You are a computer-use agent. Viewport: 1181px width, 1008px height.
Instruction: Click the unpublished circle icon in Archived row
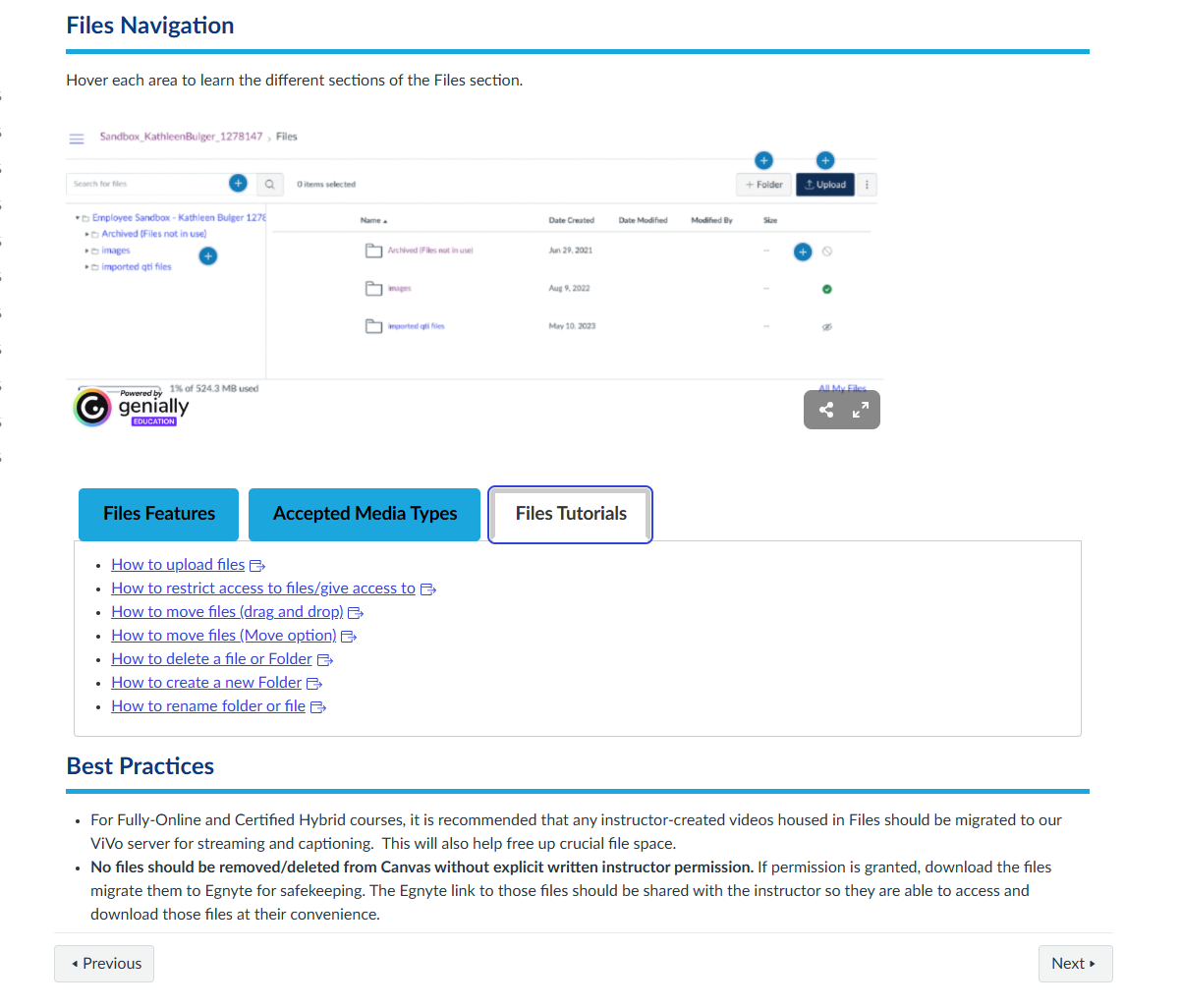coord(827,252)
